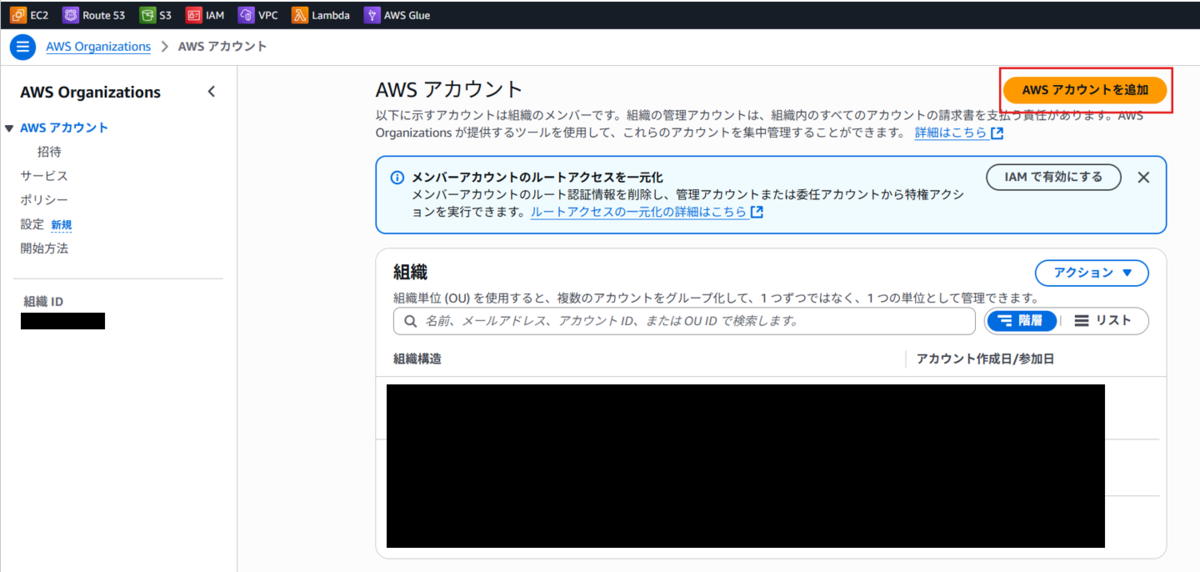Open the EC2 service shortcut icon
Image resolution: width=1200 pixels, height=572 pixels.
(18, 15)
